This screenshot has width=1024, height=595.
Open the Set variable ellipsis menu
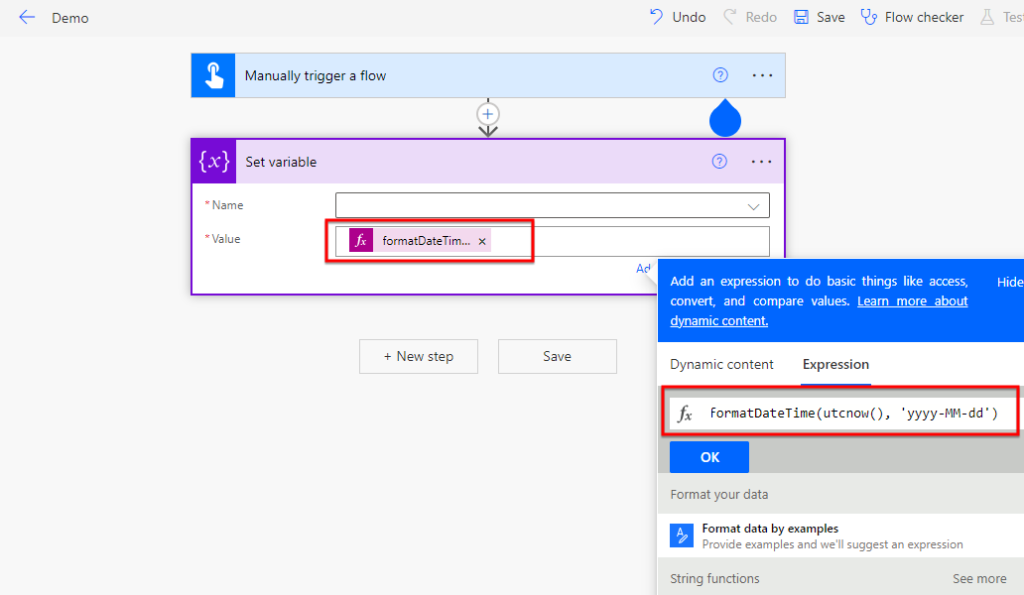pyautogui.click(x=761, y=161)
